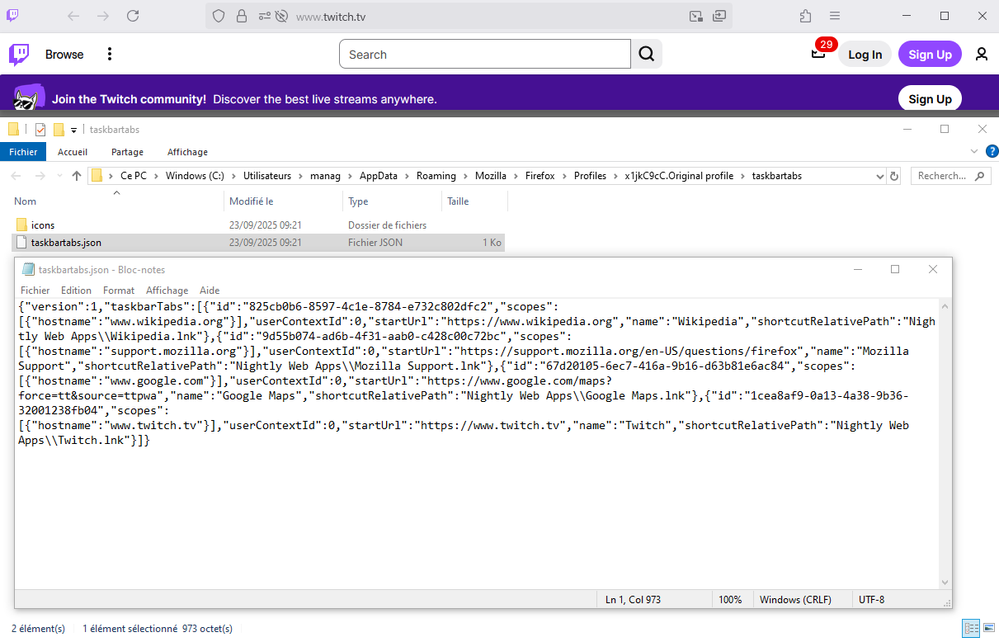Click the shield tracking protection icon

(220, 16)
